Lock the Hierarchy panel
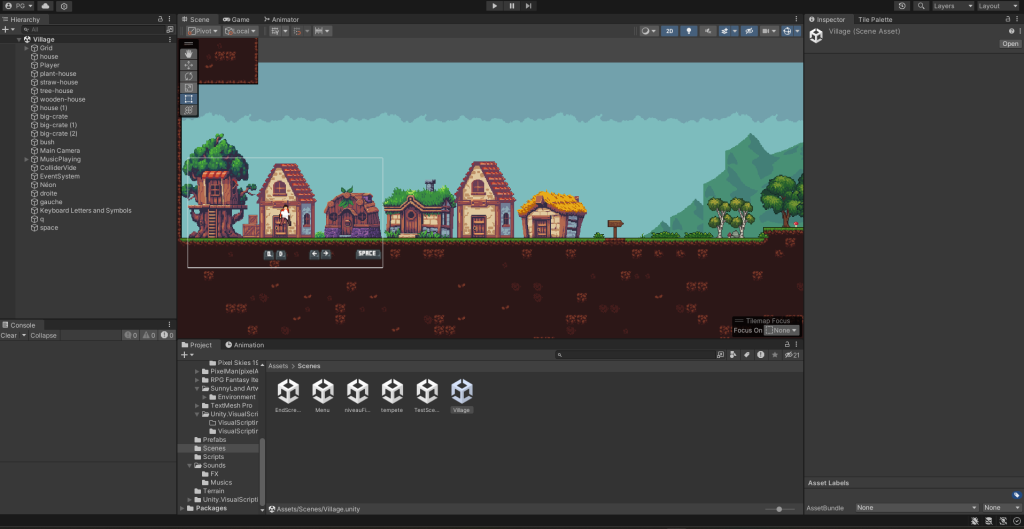Image resolution: width=1024 pixels, height=529 pixels. [161, 20]
